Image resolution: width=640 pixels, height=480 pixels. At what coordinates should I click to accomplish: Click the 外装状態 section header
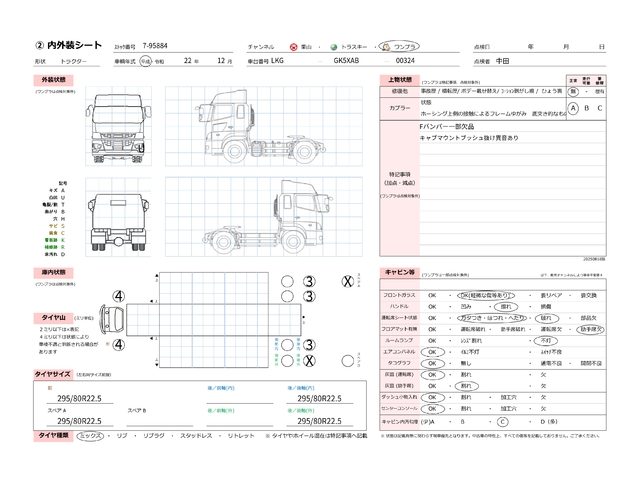(54, 77)
